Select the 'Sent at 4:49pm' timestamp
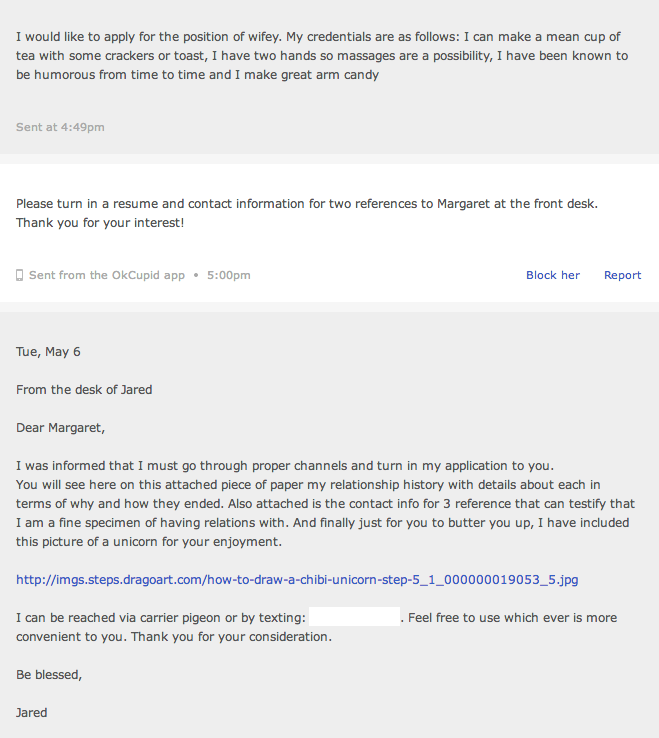The height and width of the screenshot is (738, 659). point(60,127)
